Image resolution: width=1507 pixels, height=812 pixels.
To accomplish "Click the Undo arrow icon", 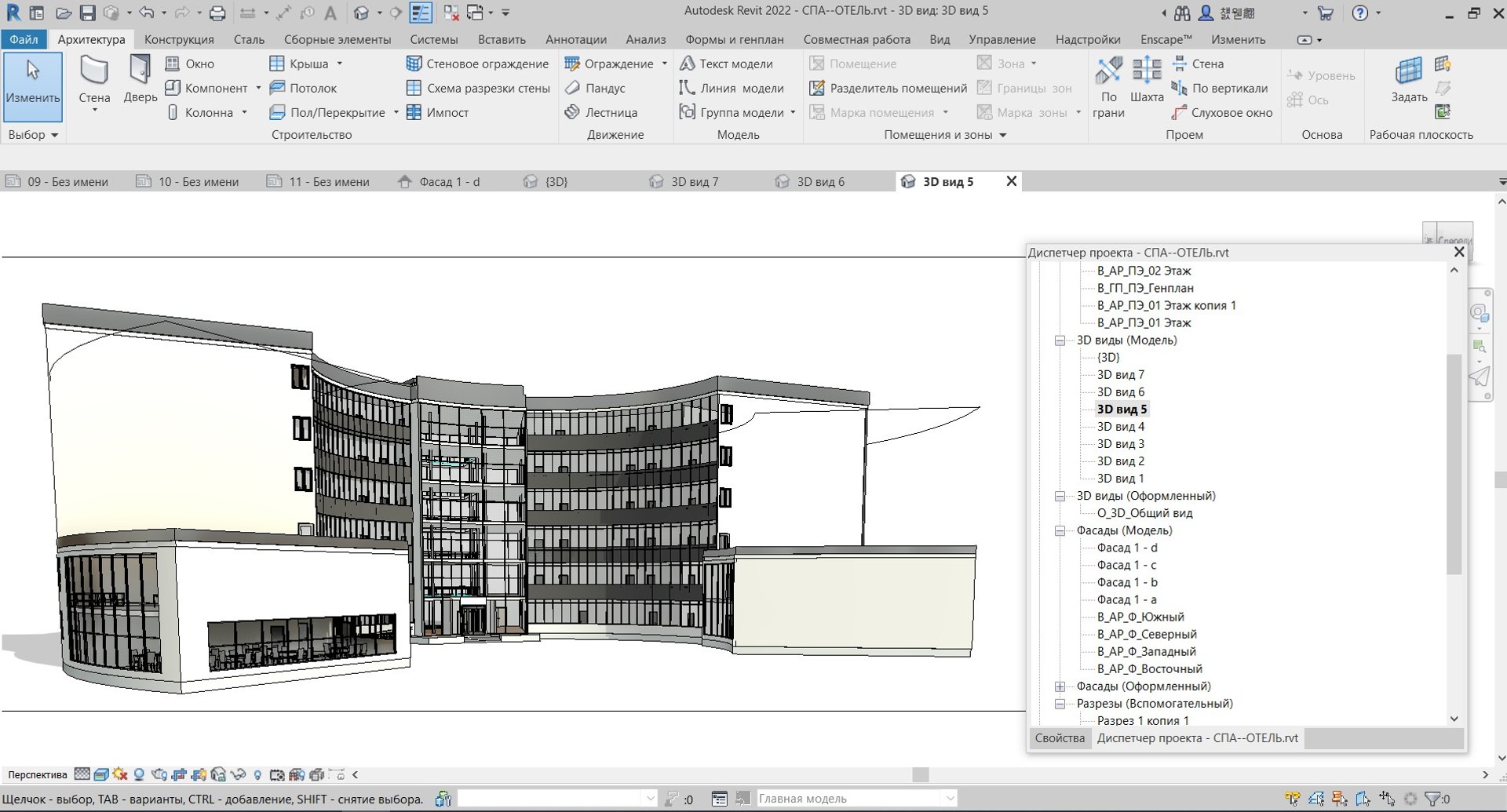I will point(147,13).
